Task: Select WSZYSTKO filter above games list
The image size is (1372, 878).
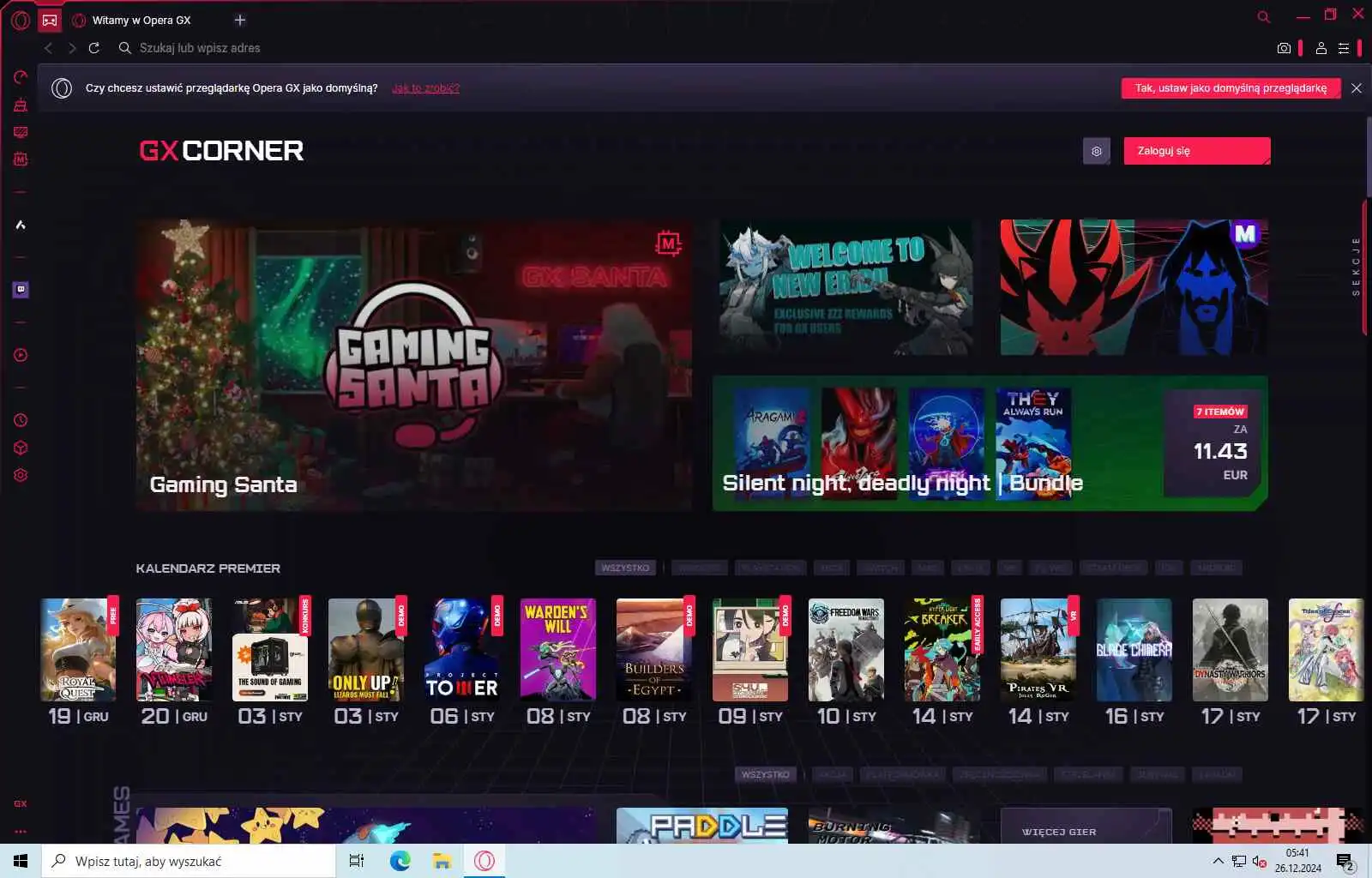Action: [765, 774]
